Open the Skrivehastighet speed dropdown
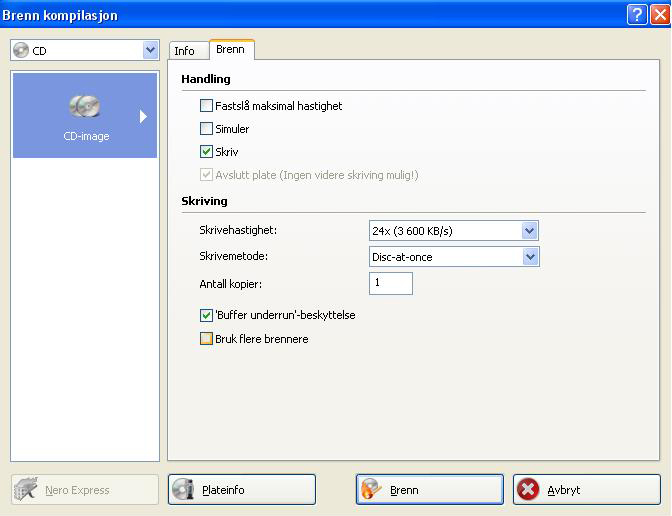672x516 pixels. point(530,231)
